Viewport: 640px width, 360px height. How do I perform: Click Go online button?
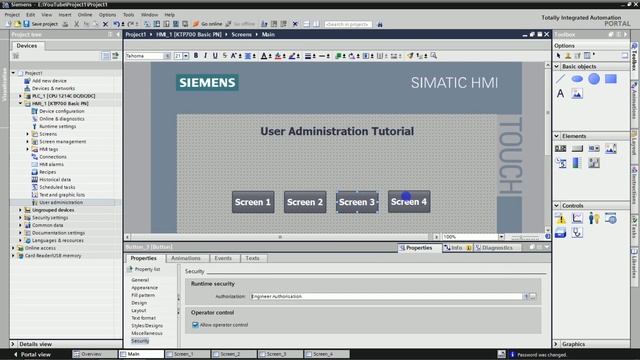(x=208, y=24)
